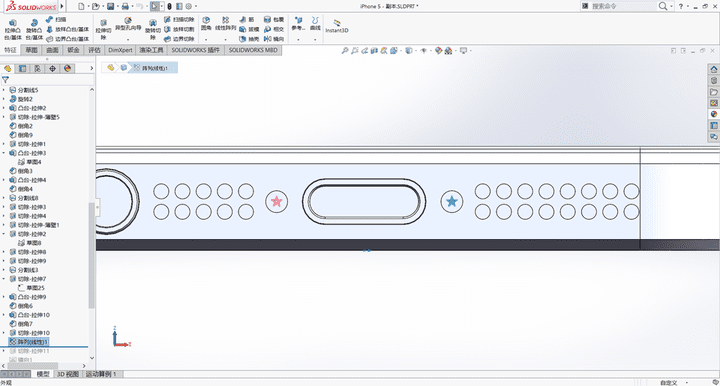The width and height of the screenshot is (720, 386).
Task: Click the Extruded Boss/Base (拉伸凸台/基体) tool
Action: [x=13, y=30]
